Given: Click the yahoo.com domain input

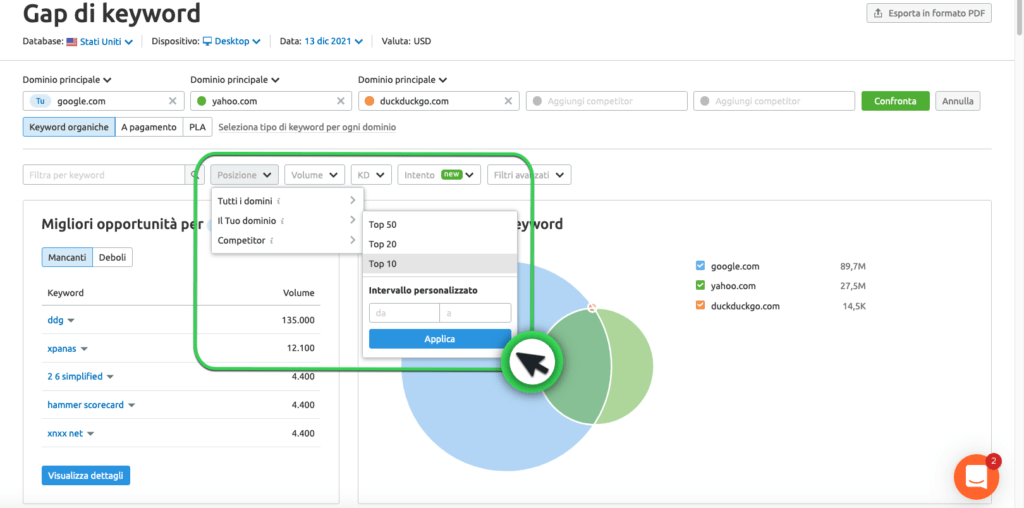Looking at the screenshot, I should point(271,101).
